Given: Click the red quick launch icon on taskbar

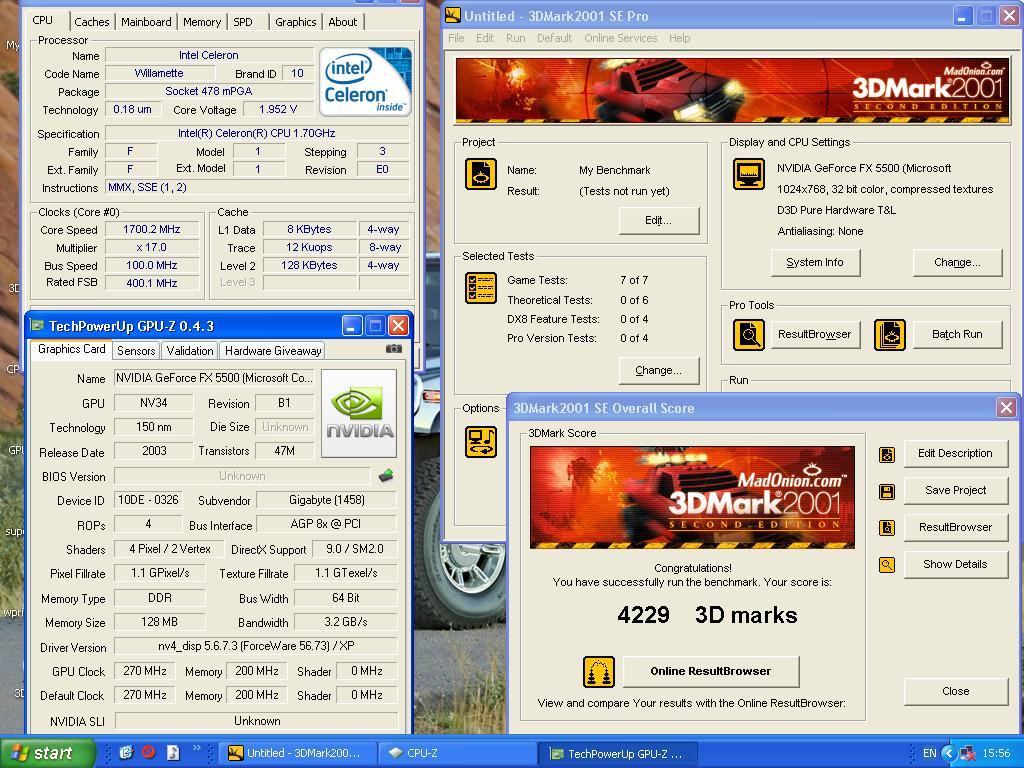Looking at the screenshot, I should [149, 752].
